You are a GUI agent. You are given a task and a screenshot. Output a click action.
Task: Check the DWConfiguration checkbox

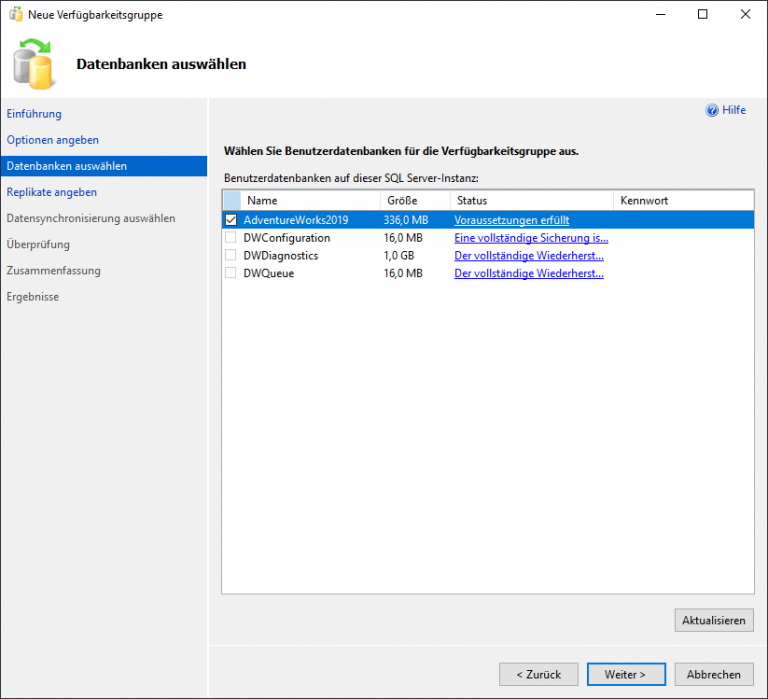[x=231, y=238]
